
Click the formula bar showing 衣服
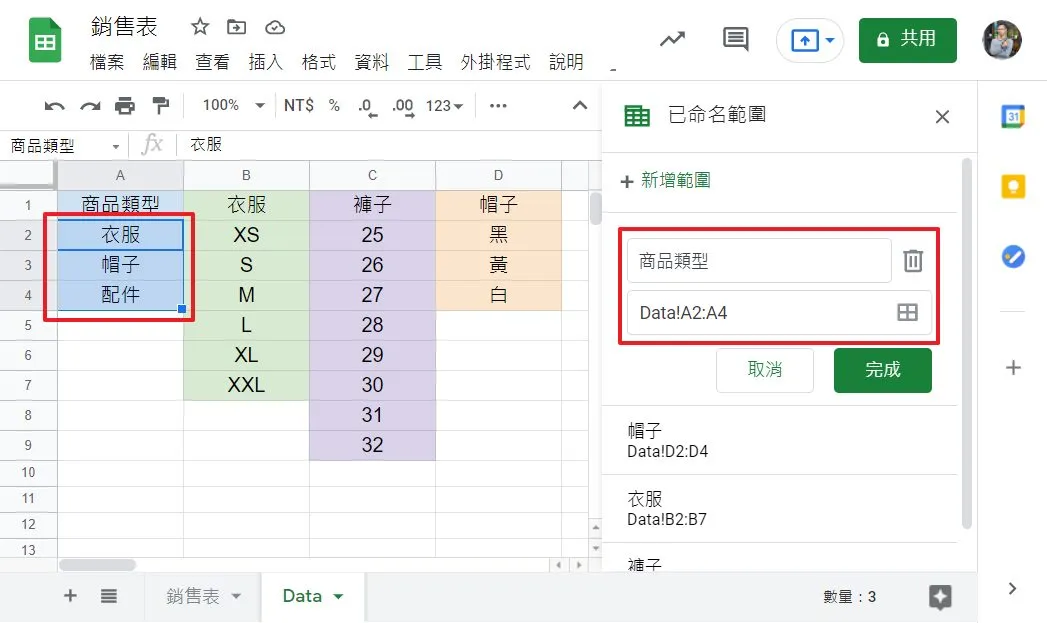pos(387,145)
